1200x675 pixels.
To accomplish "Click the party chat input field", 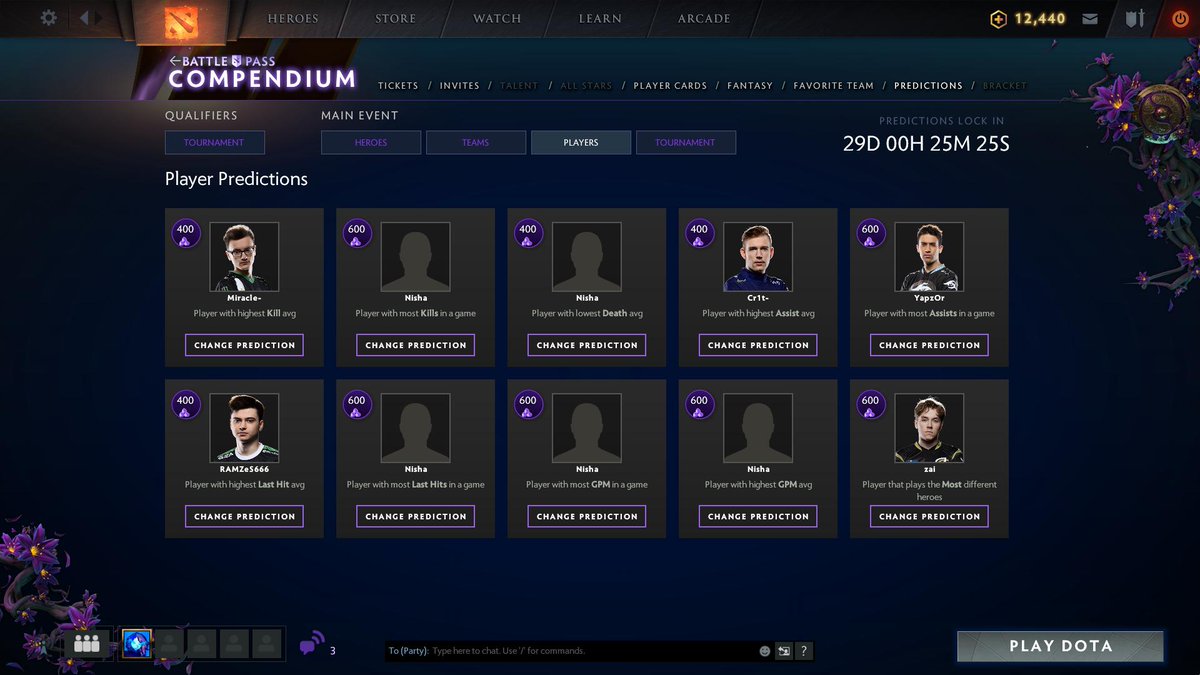I will point(590,651).
